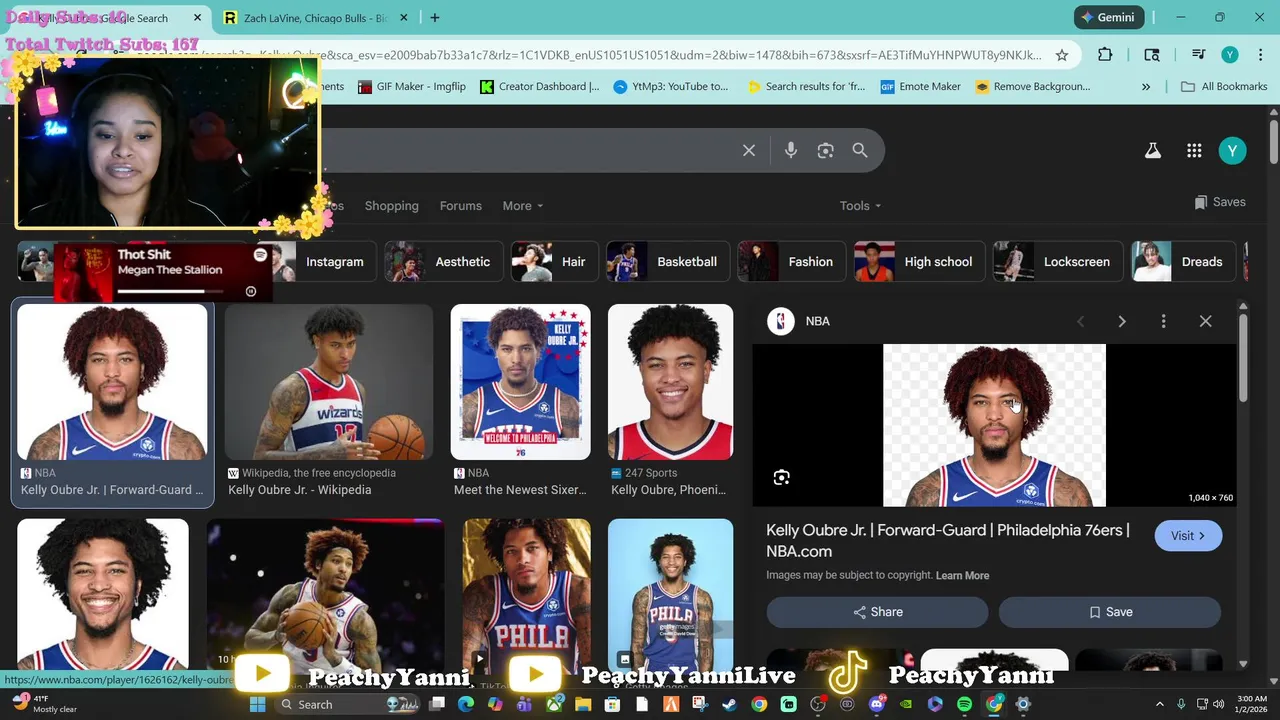The height and width of the screenshot is (720, 1280).
Task: Open Microsoft Edge from the taskbar
Action: coord(466,704)
